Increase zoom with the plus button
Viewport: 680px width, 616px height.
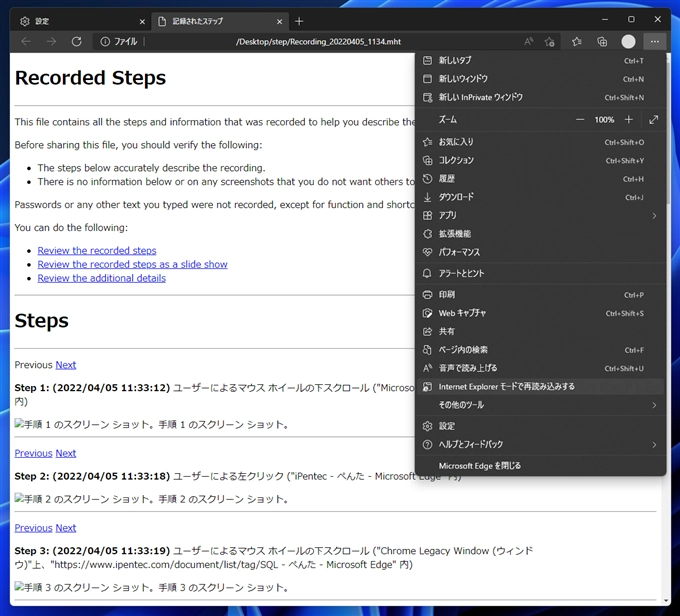tap(629, 120)
